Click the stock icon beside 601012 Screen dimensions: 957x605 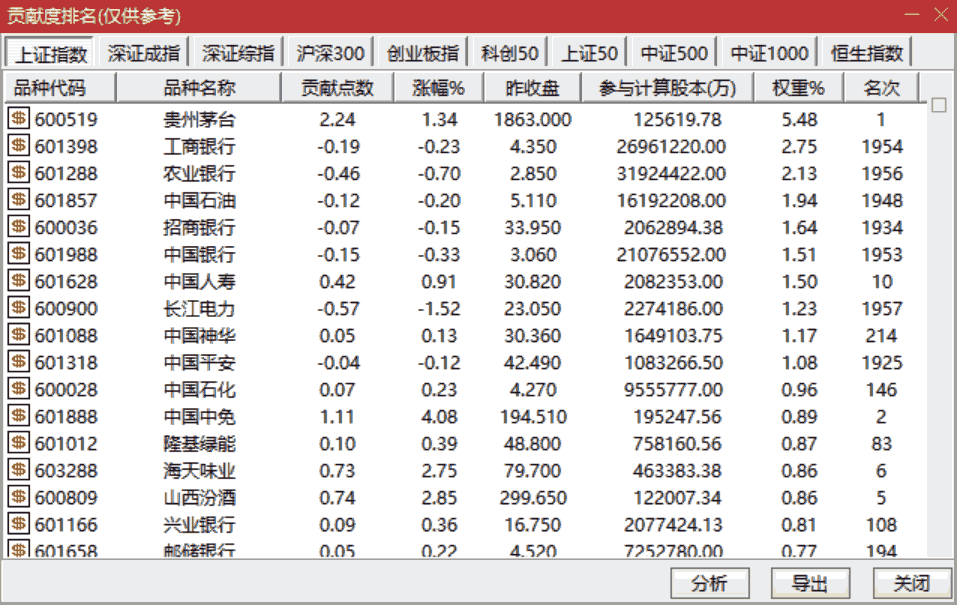(18, 443)
